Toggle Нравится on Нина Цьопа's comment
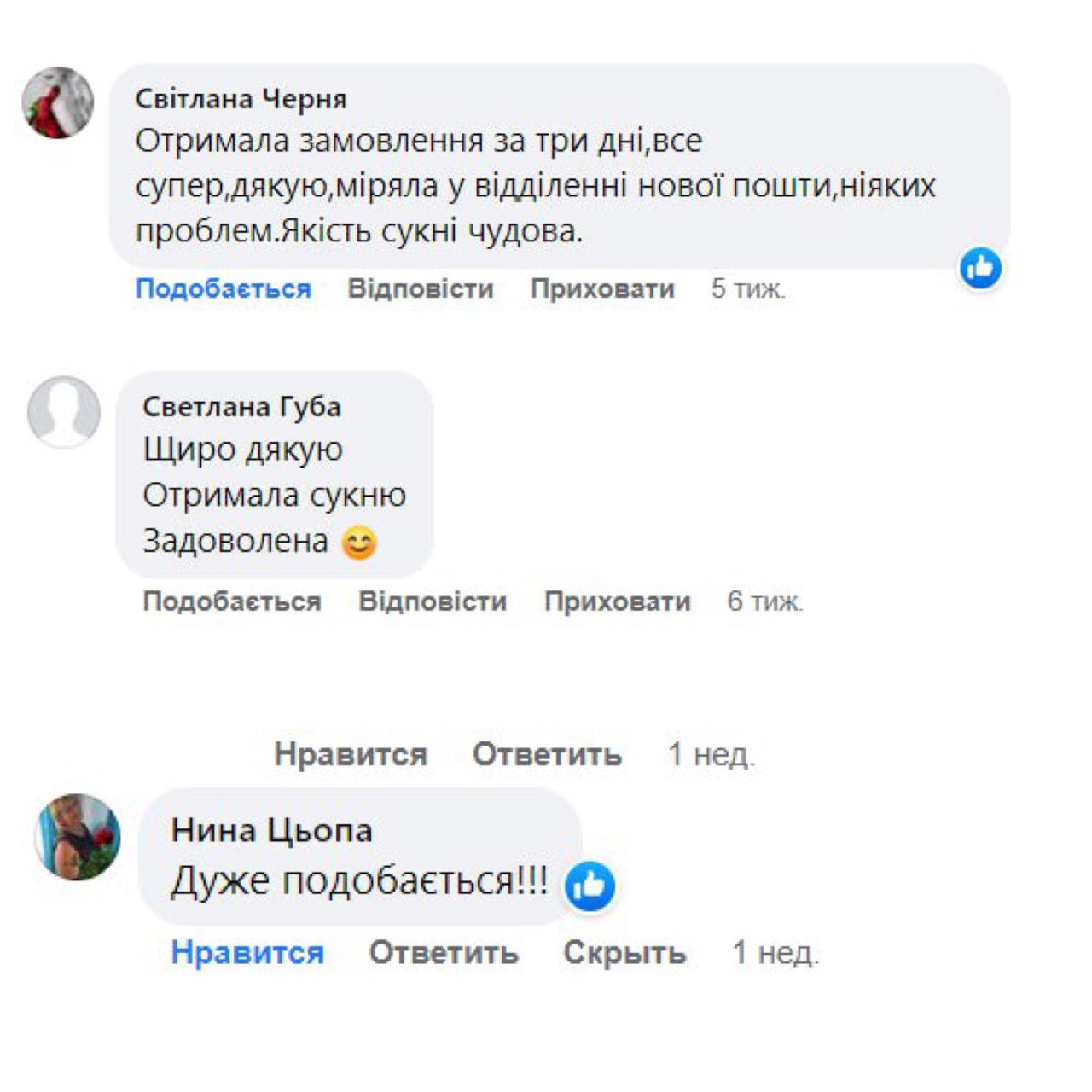The image size is (1092, 1092). point(247,952)
